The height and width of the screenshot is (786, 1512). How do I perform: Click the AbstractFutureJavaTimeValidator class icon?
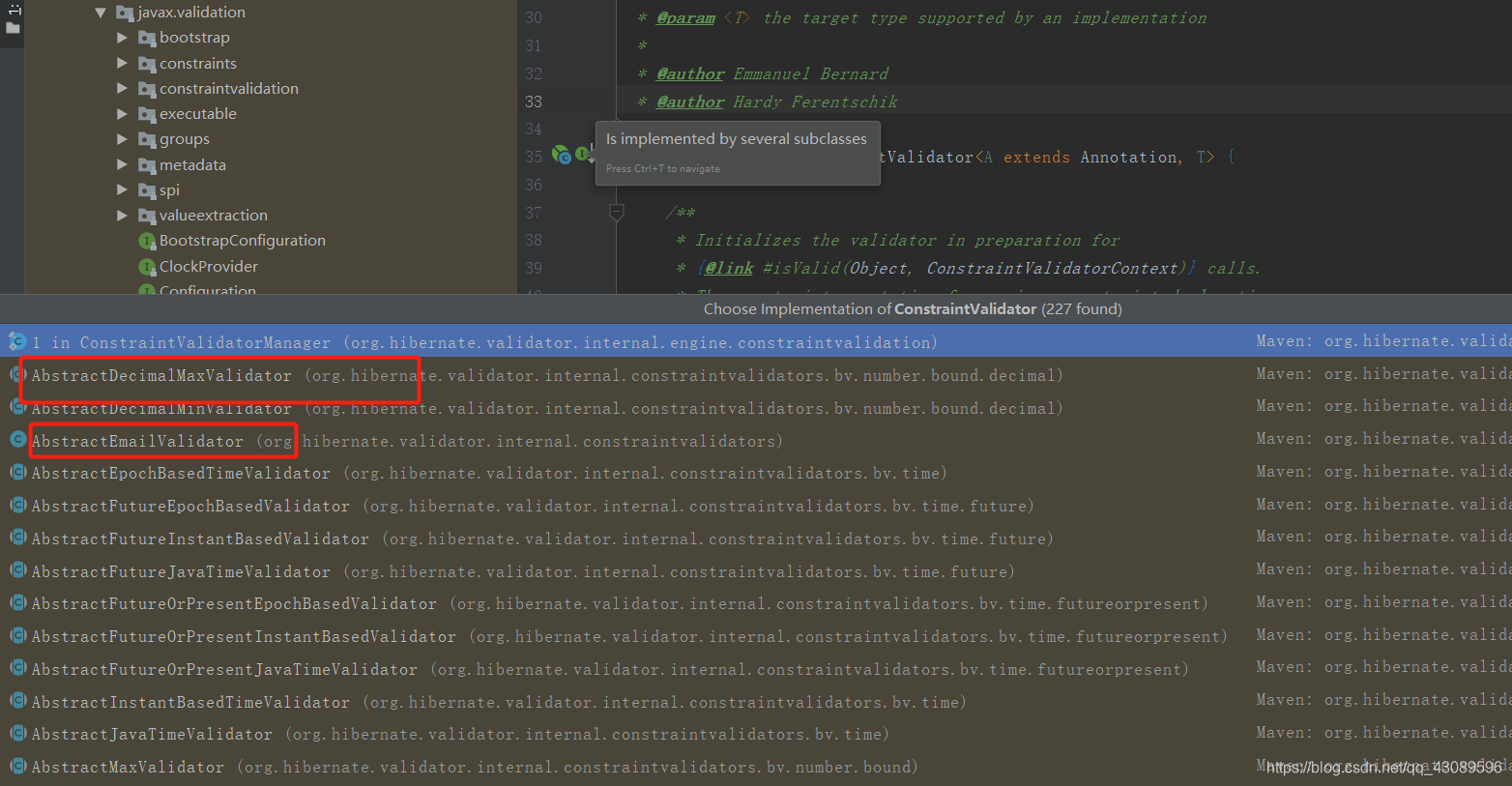17,570
